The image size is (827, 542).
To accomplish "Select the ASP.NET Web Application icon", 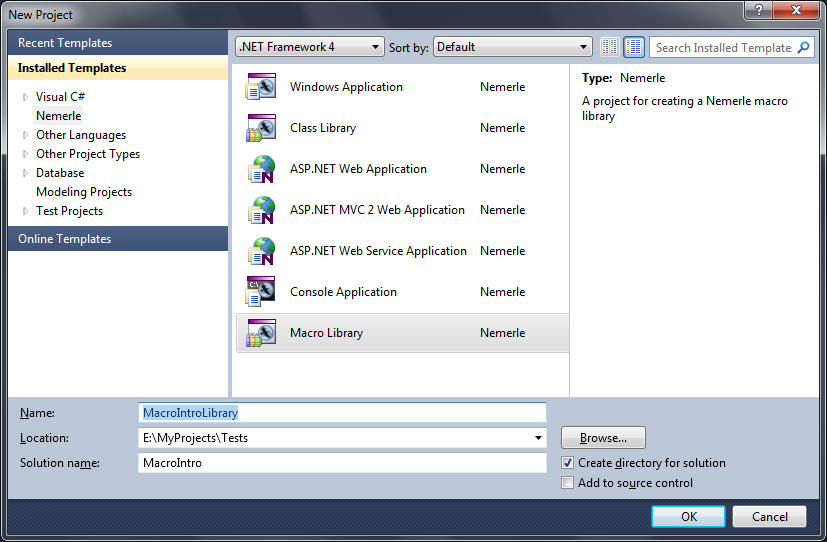I will pyautogui.click(x=260, y=169).
